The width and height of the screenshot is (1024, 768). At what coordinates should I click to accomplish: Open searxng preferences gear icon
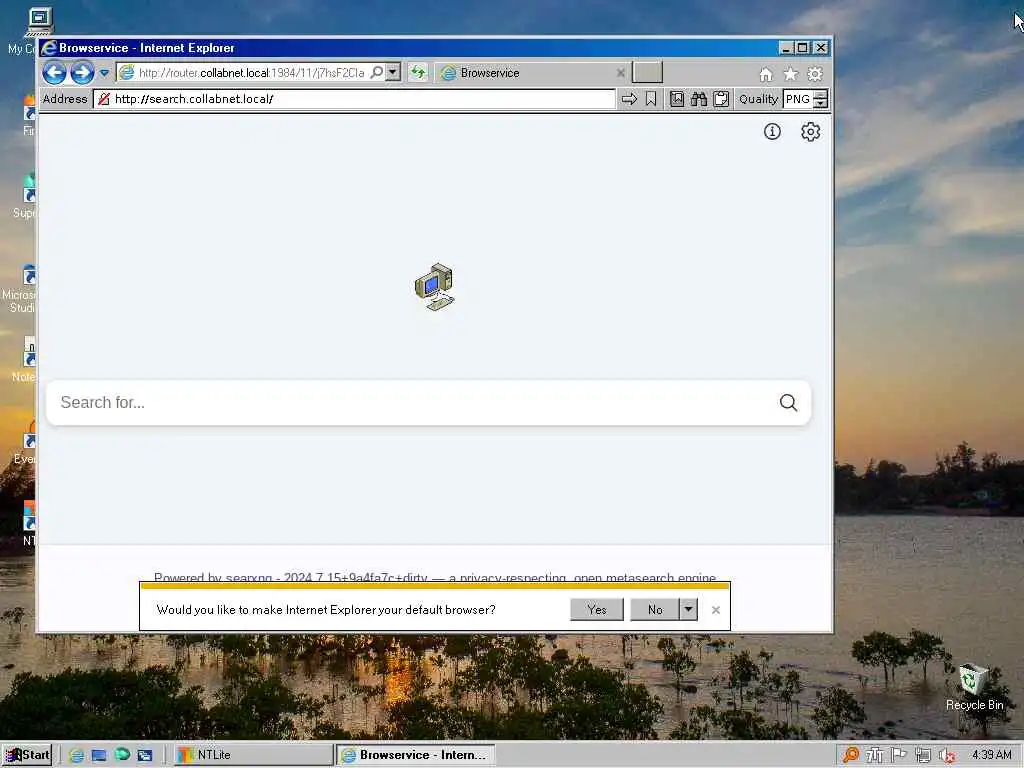pyautogui.click(x=810, y=132)
